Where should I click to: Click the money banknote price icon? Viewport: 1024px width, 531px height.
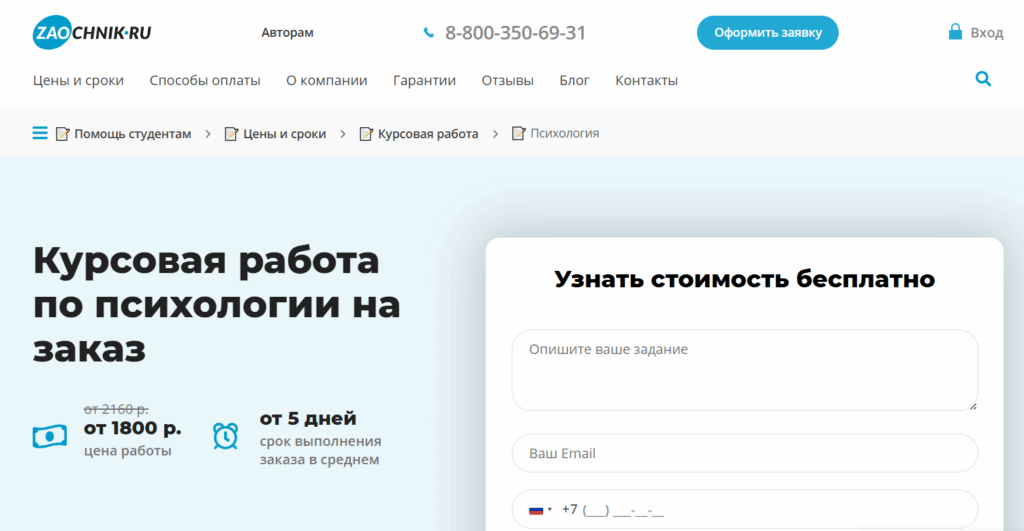pyautogui.click(x=50, y=436)
